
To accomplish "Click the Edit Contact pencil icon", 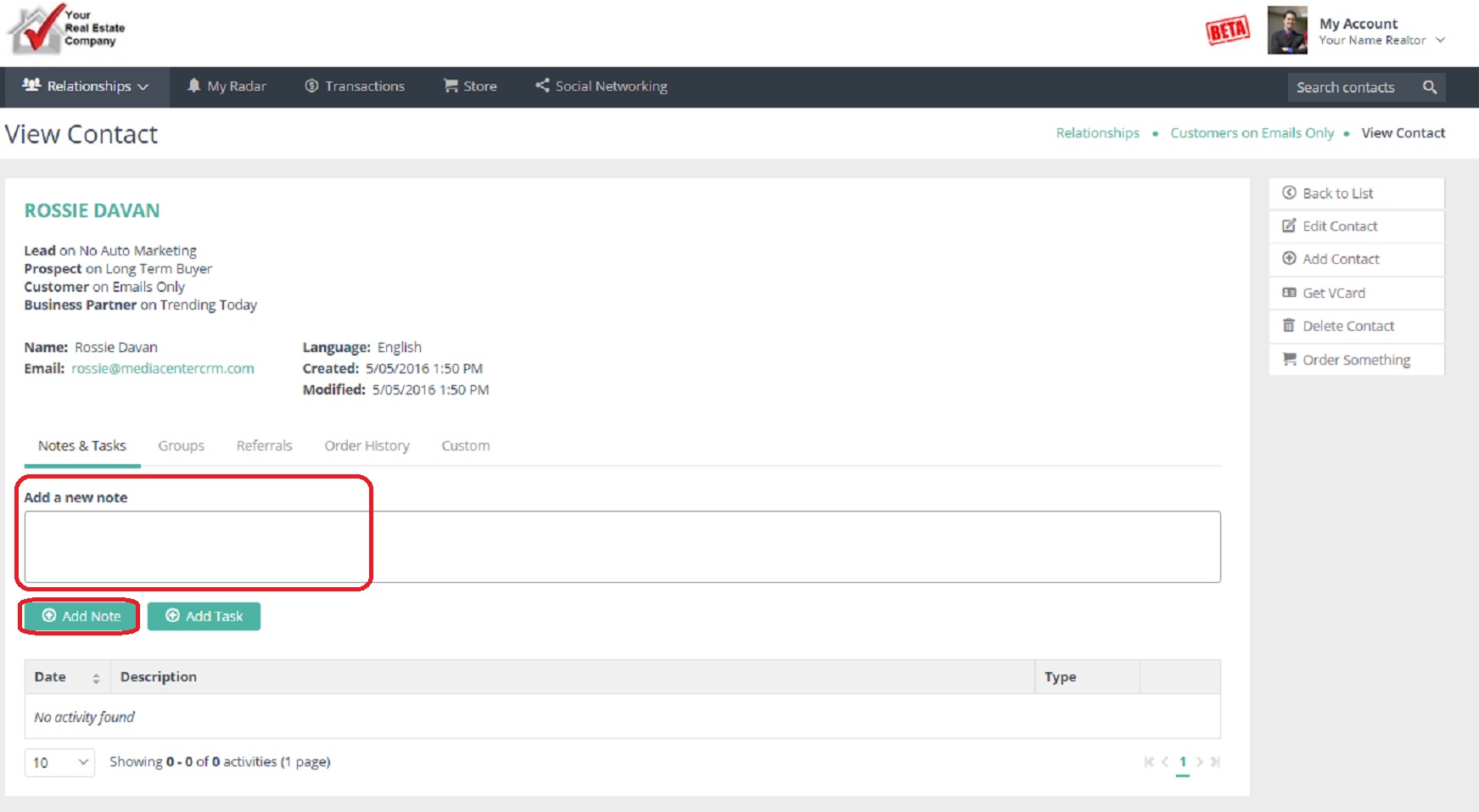I will point(1289,226).
